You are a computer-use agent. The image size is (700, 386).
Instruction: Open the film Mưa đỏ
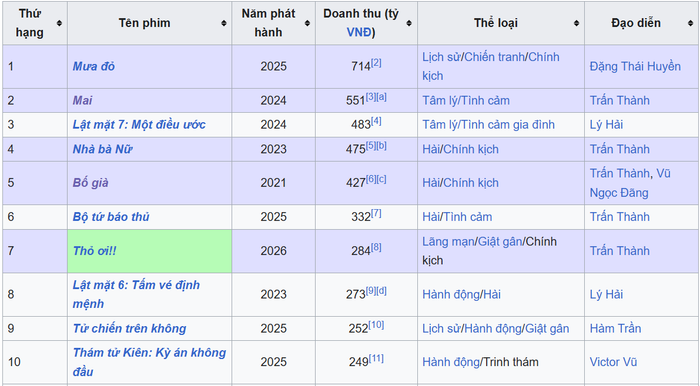pos(94,66)
